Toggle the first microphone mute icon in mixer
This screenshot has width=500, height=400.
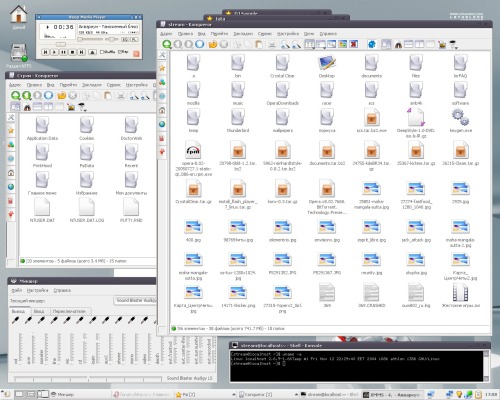pyautogui.click(x=16, y=320)
